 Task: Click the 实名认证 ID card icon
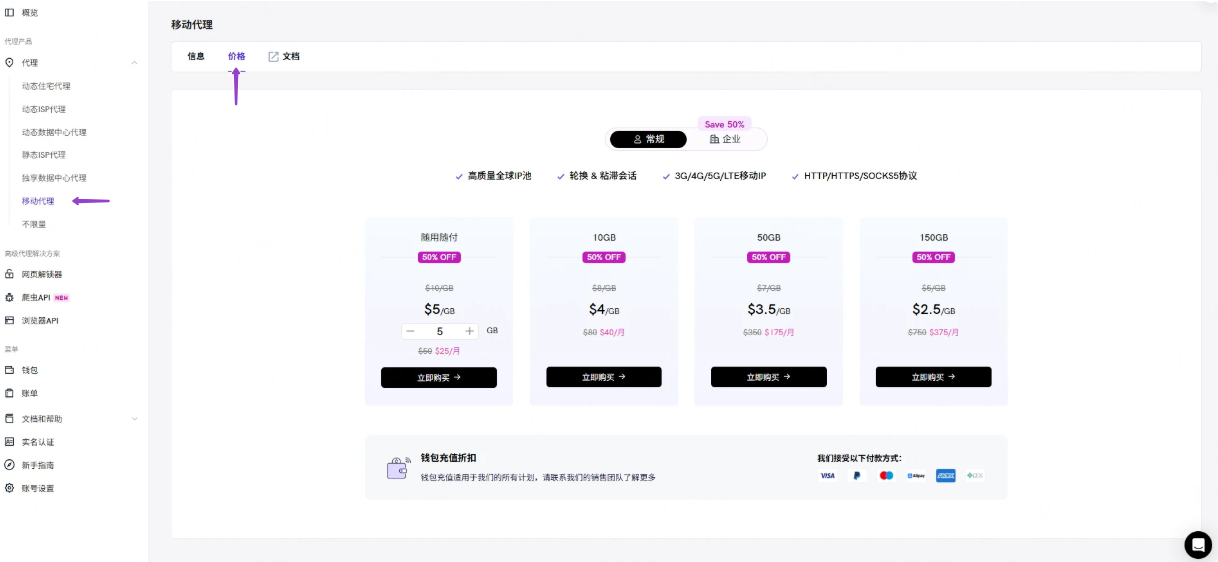(10, 442)
